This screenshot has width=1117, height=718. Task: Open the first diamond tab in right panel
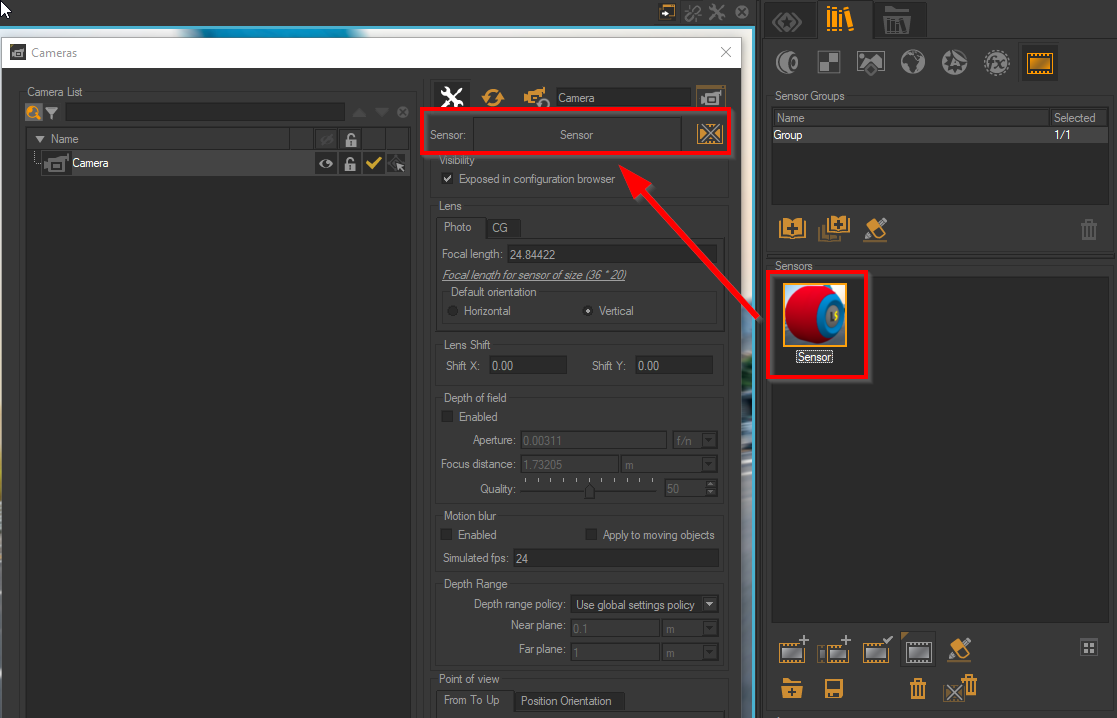coord(787,22)
